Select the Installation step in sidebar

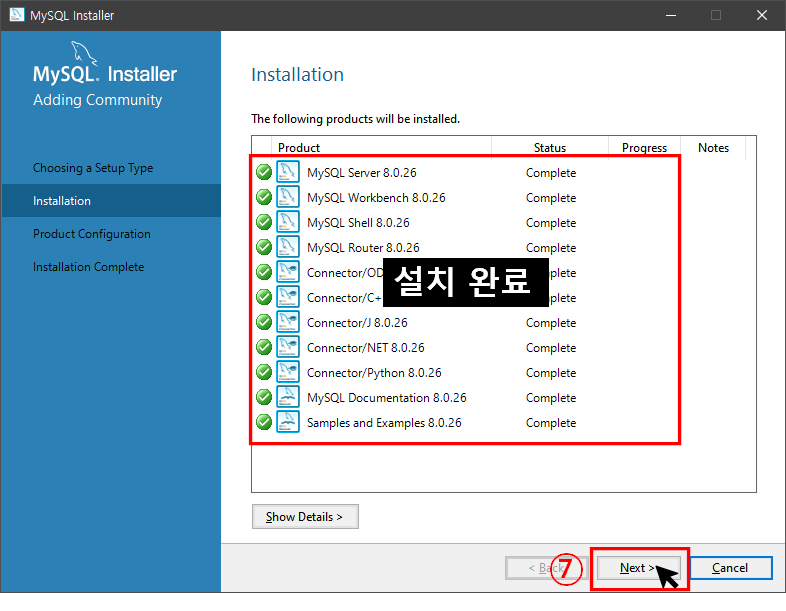(111, 200)
